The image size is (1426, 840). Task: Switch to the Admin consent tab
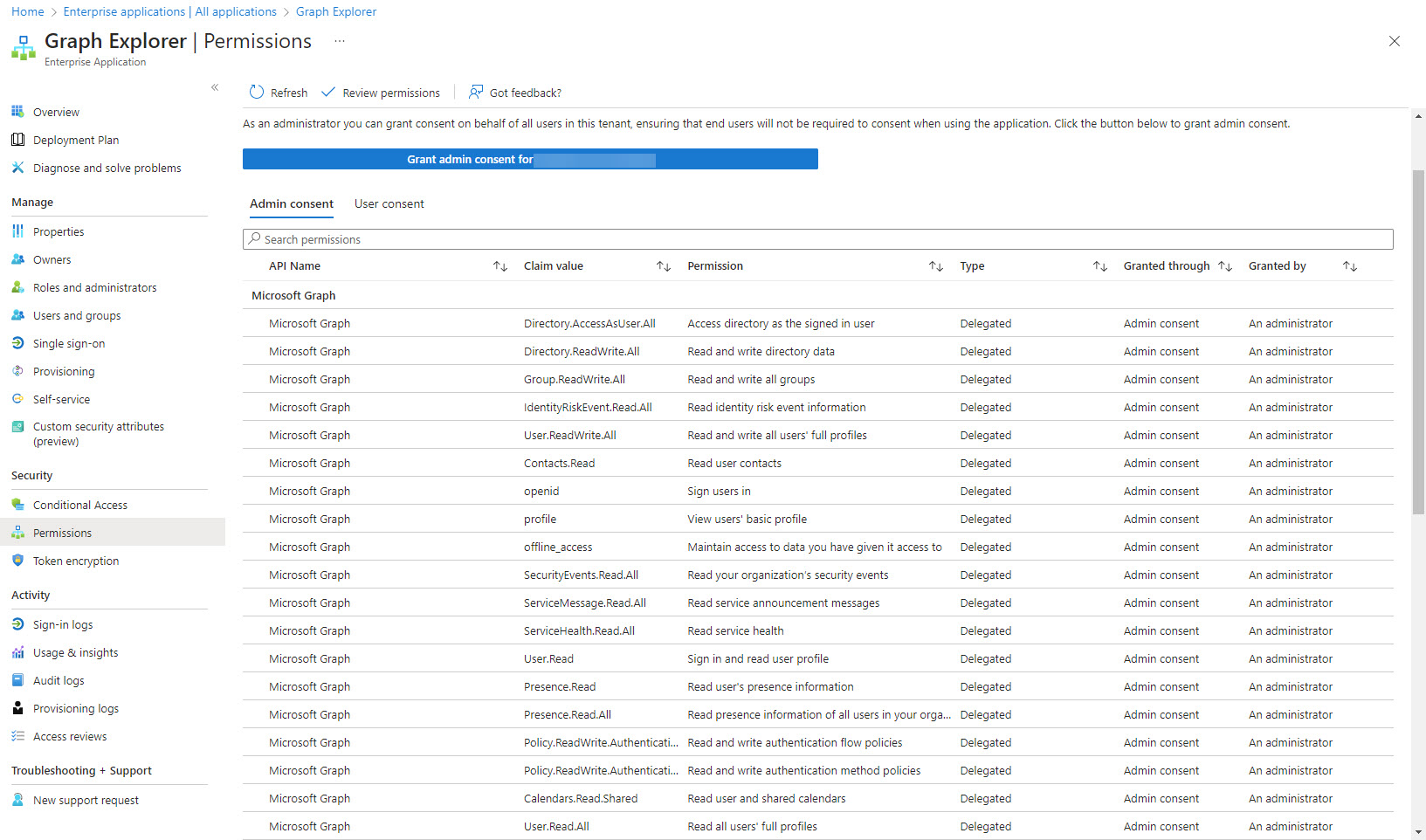(292, 203)
